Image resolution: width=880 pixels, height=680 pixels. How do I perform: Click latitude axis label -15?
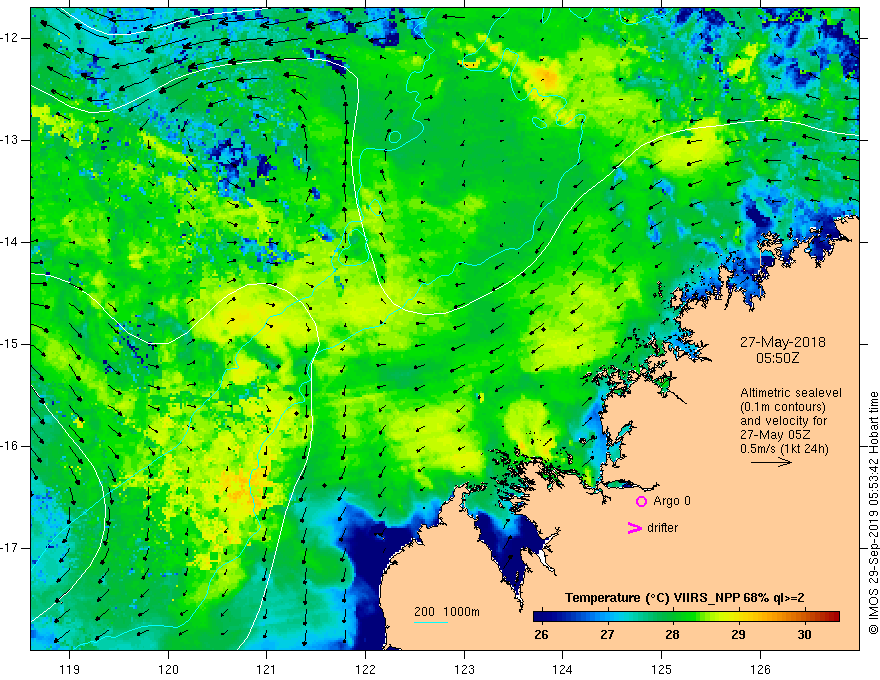[10, 344]
